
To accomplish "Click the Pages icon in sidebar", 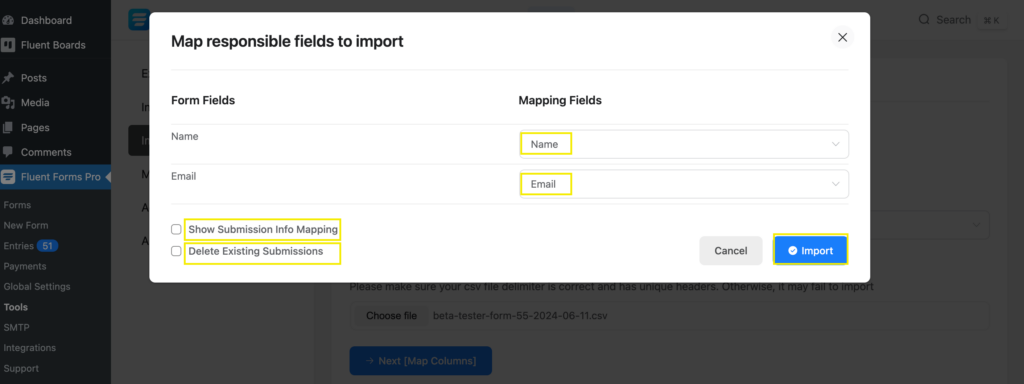I will coord(8,127).
